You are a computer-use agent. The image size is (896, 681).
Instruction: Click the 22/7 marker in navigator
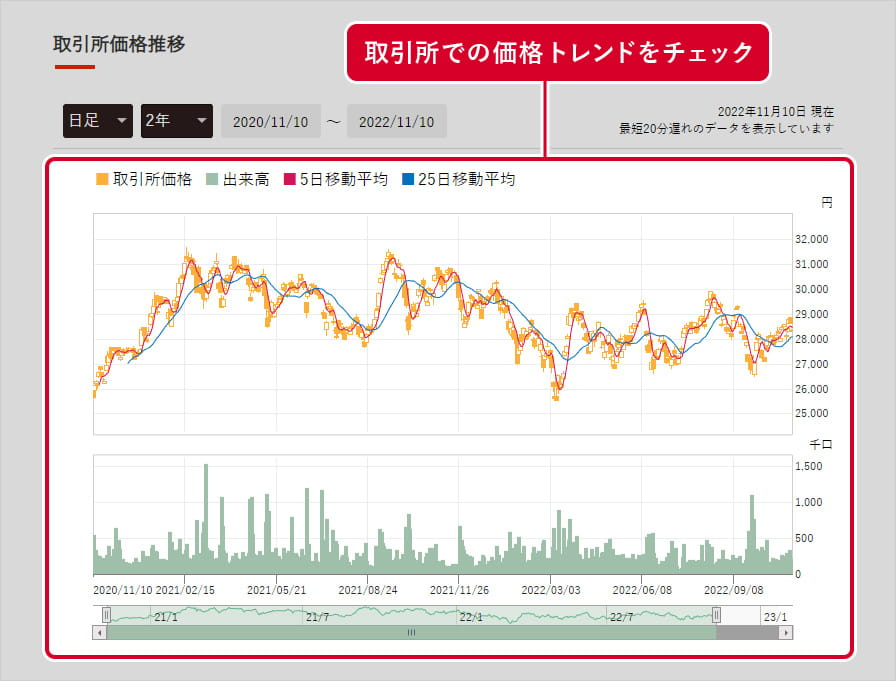pos(622,617)
